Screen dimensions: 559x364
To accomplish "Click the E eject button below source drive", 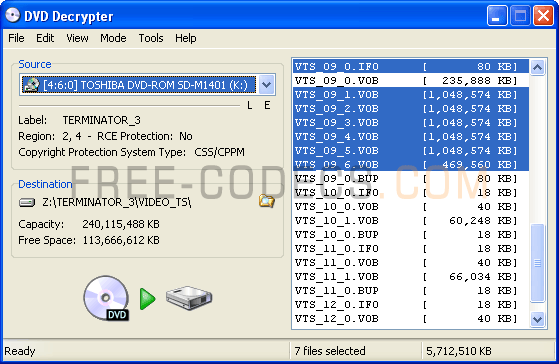I will pos(267,106).
